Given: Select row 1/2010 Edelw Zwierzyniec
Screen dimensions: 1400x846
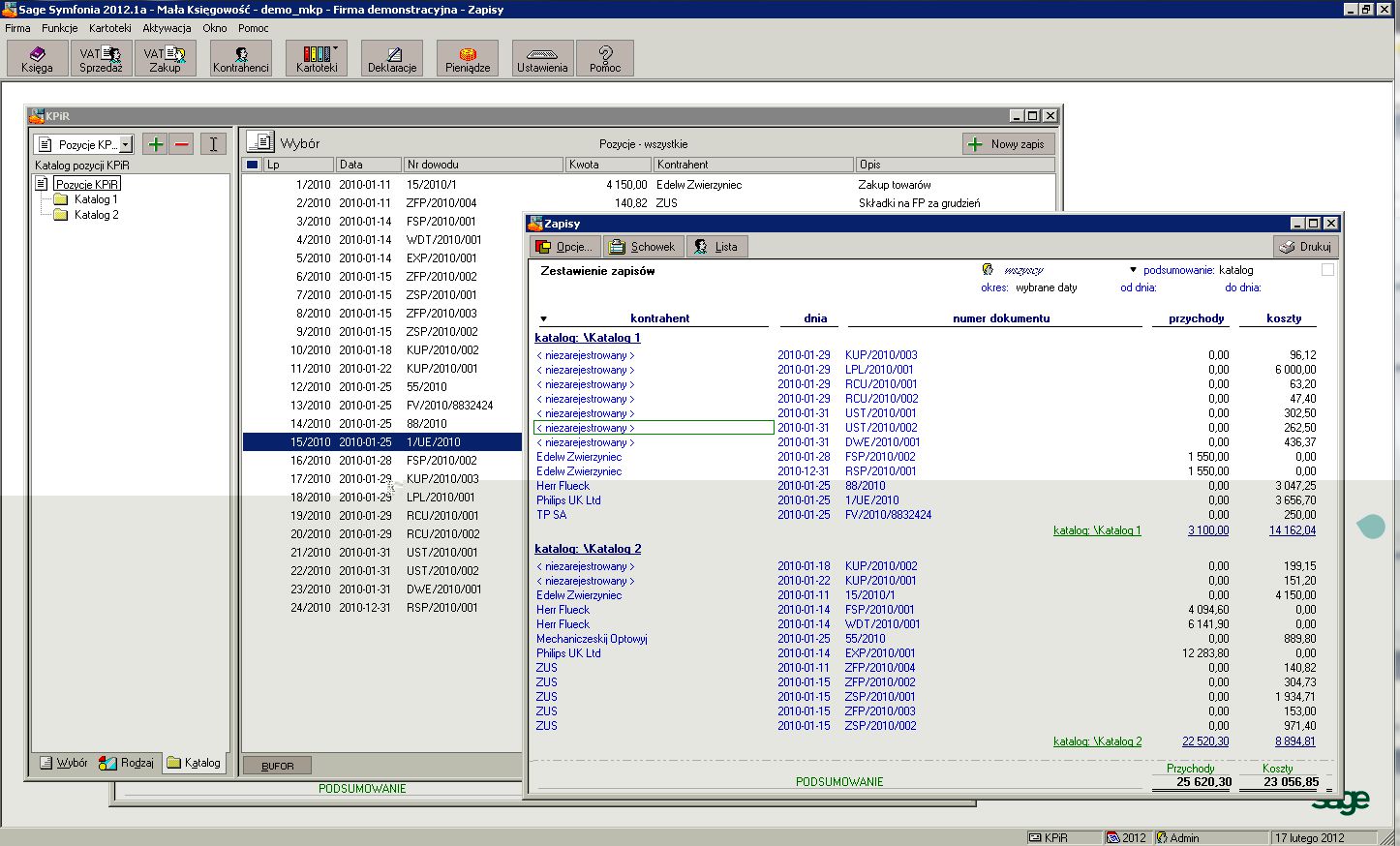Looking at the screenshot, I should tap(648, 185).
